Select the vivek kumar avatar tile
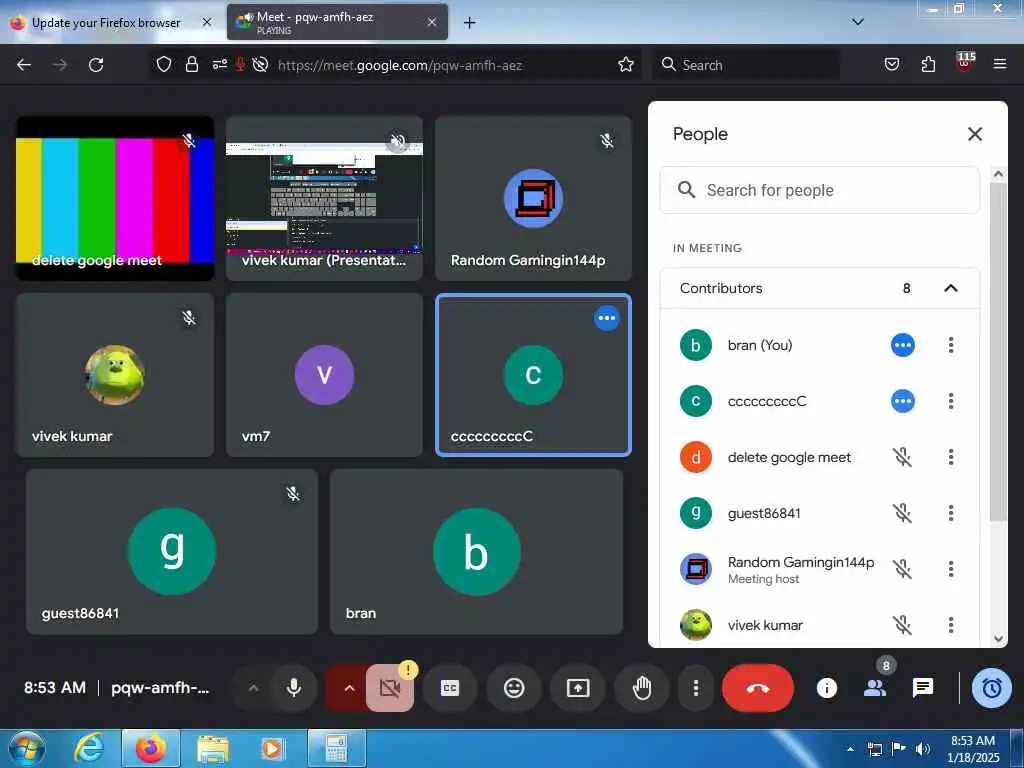 pos(115,375)
